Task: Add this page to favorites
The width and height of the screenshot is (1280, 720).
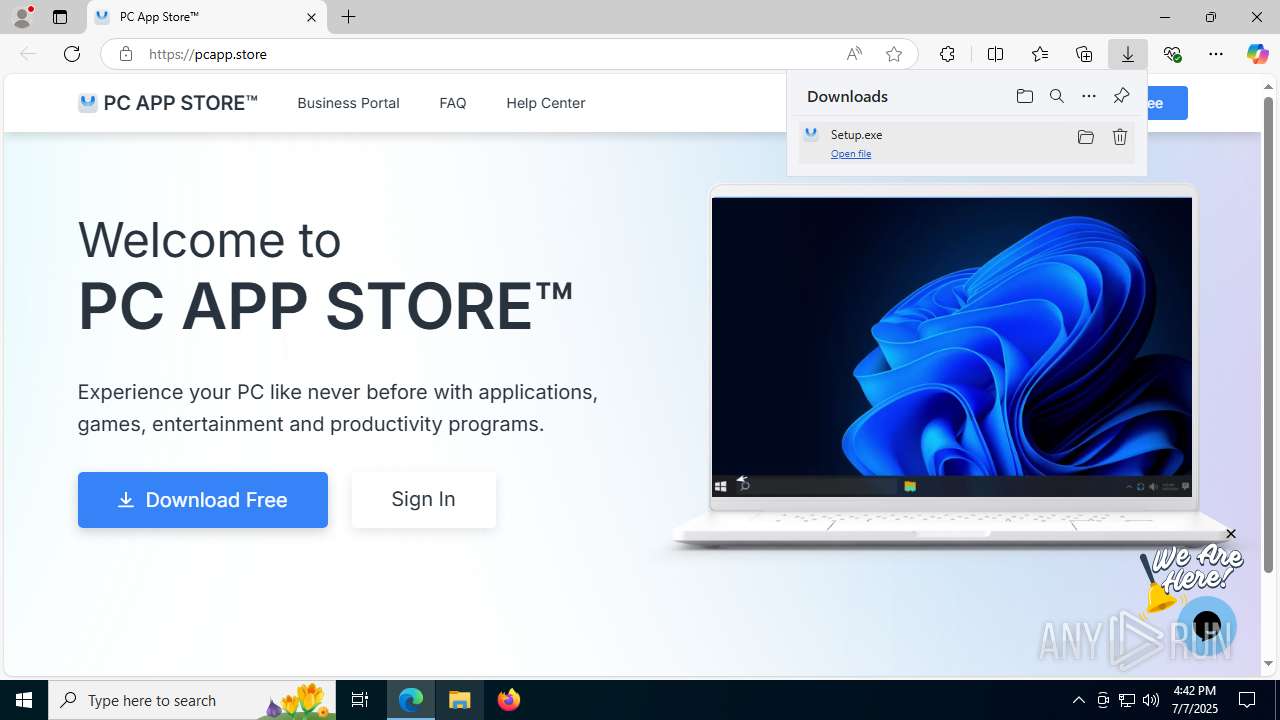Action: 894,54
